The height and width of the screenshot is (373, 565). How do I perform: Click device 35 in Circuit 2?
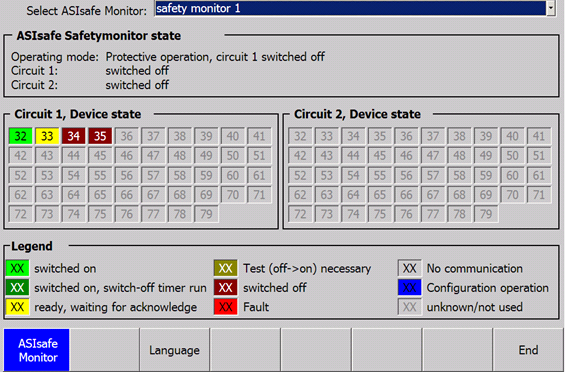pos(380,136)
